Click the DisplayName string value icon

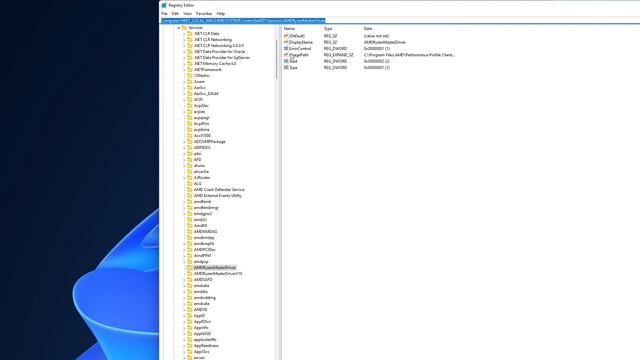pyautogui.click(x=286, y=42)
